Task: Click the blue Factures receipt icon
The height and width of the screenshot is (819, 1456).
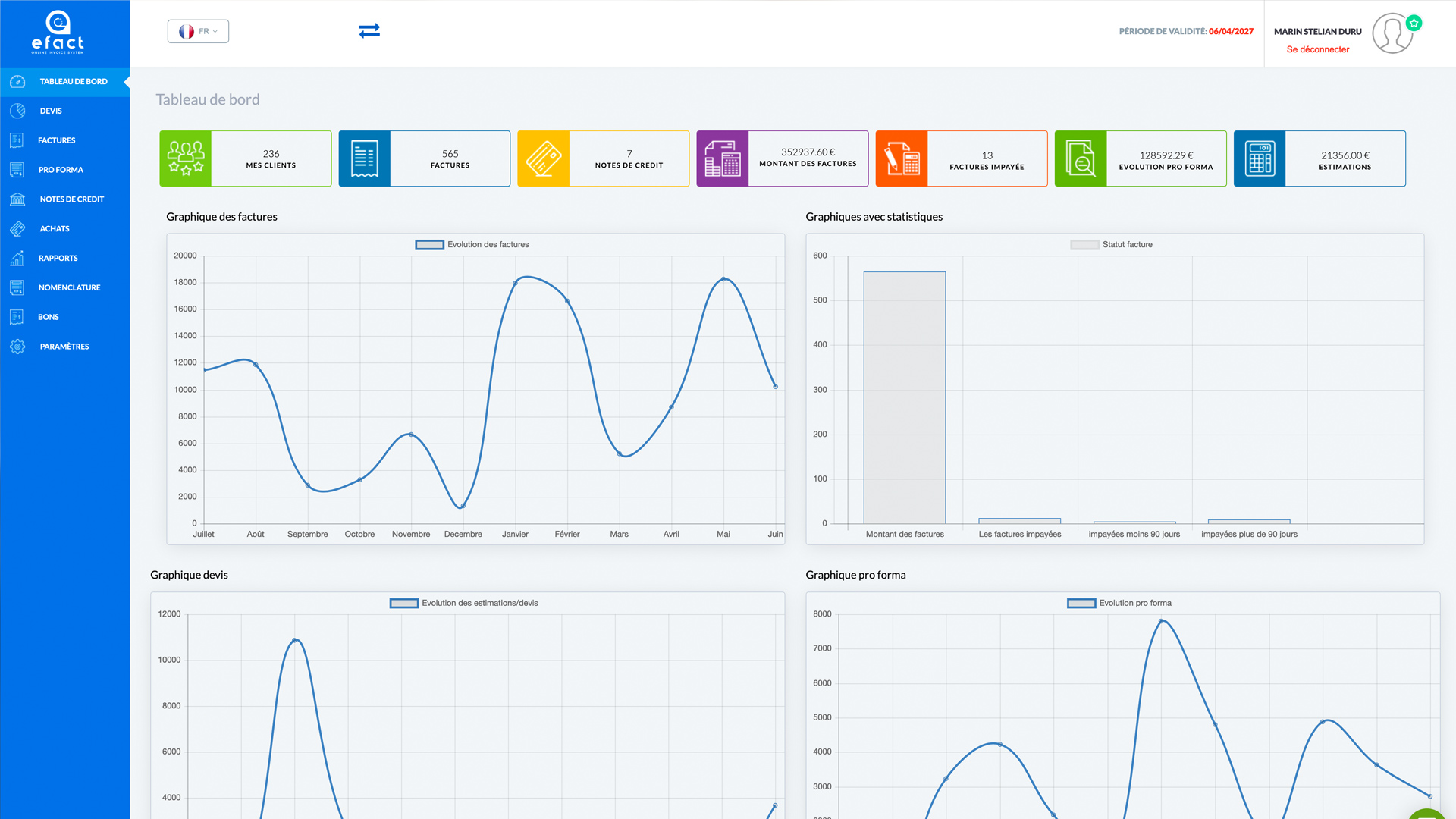Action: [x=365, y=158]
